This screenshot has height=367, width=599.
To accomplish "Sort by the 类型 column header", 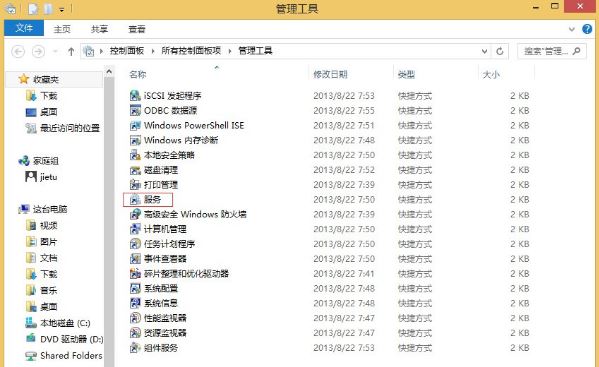I will [x=406, y=74].
